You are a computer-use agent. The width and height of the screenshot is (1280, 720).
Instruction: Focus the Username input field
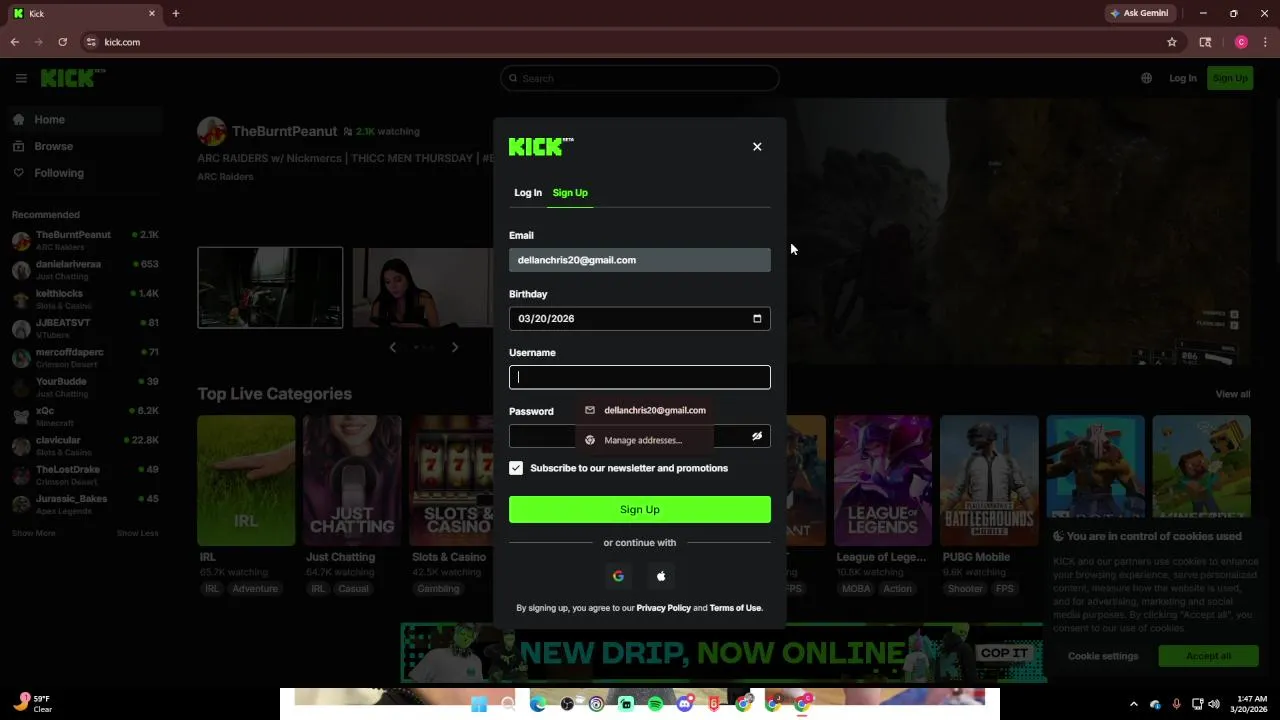click(x=640, y=377)
